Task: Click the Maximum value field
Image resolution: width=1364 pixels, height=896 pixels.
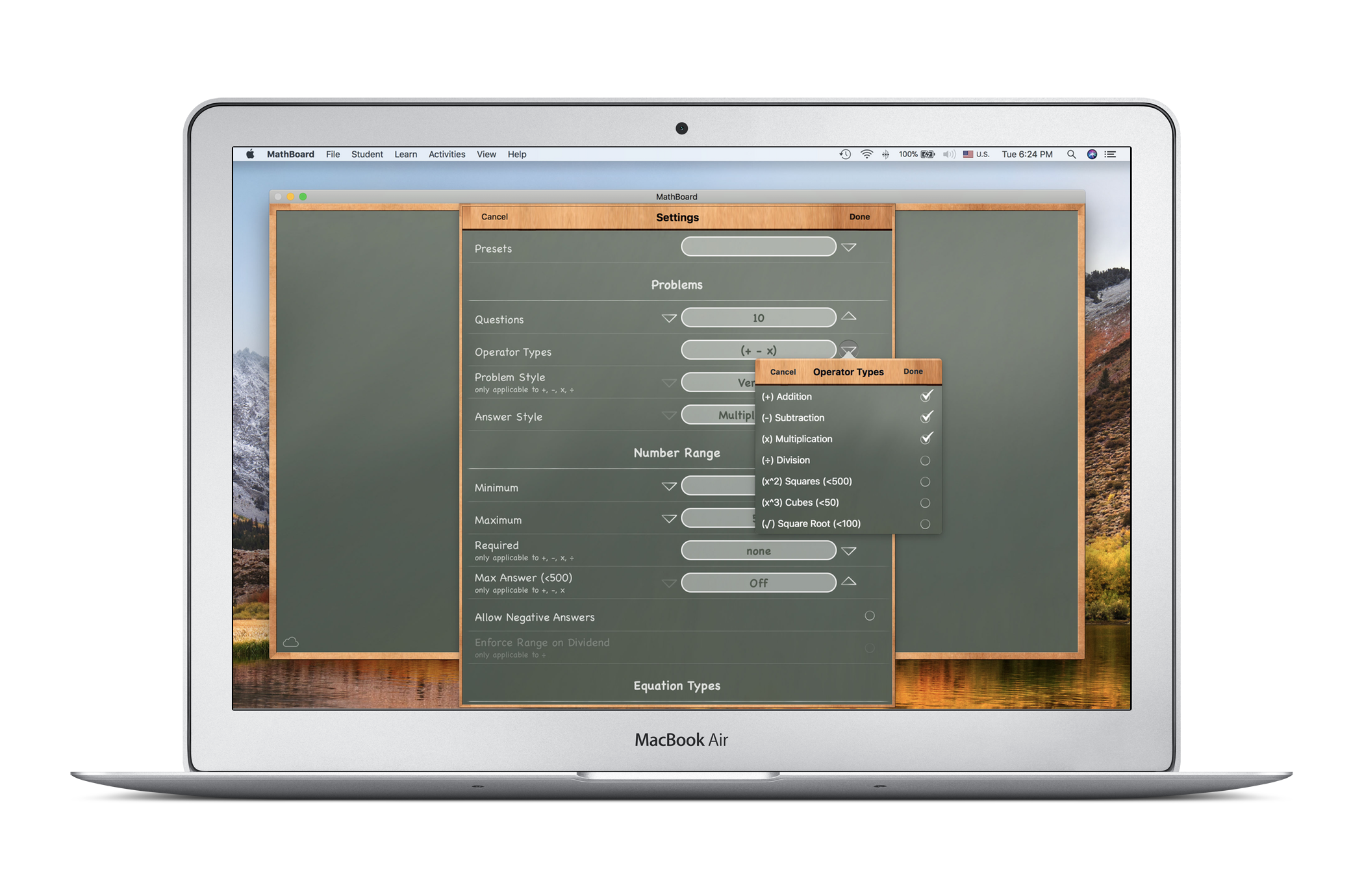Action: (x=718, y=518)
